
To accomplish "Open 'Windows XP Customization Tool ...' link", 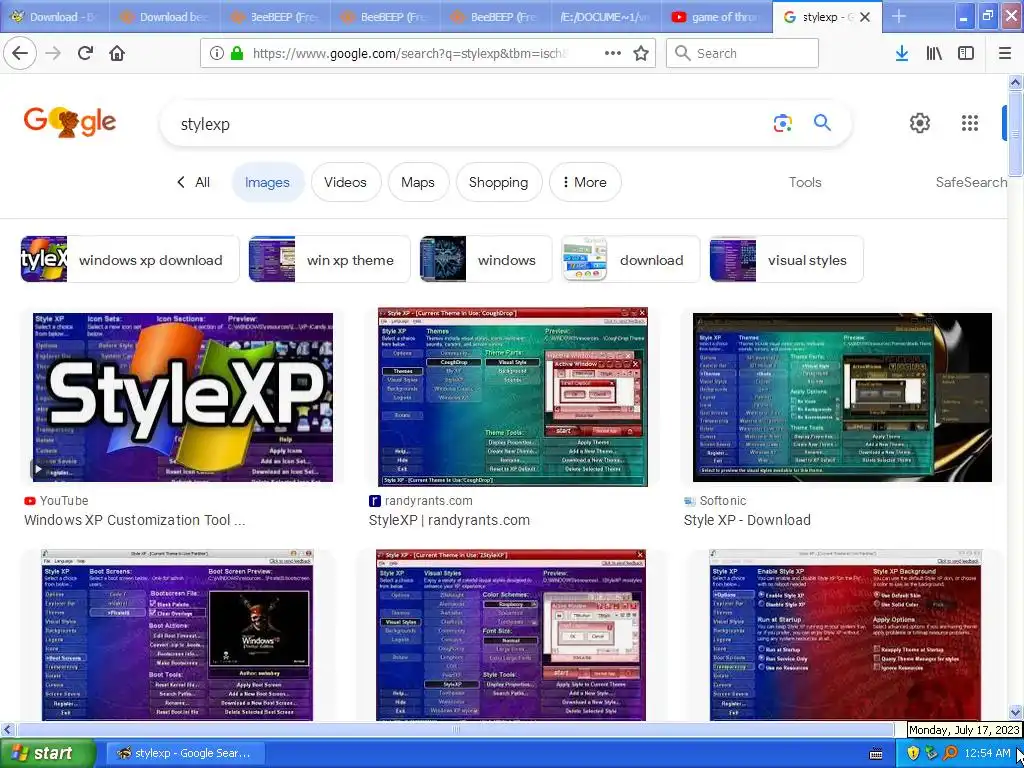I will 135,520.
